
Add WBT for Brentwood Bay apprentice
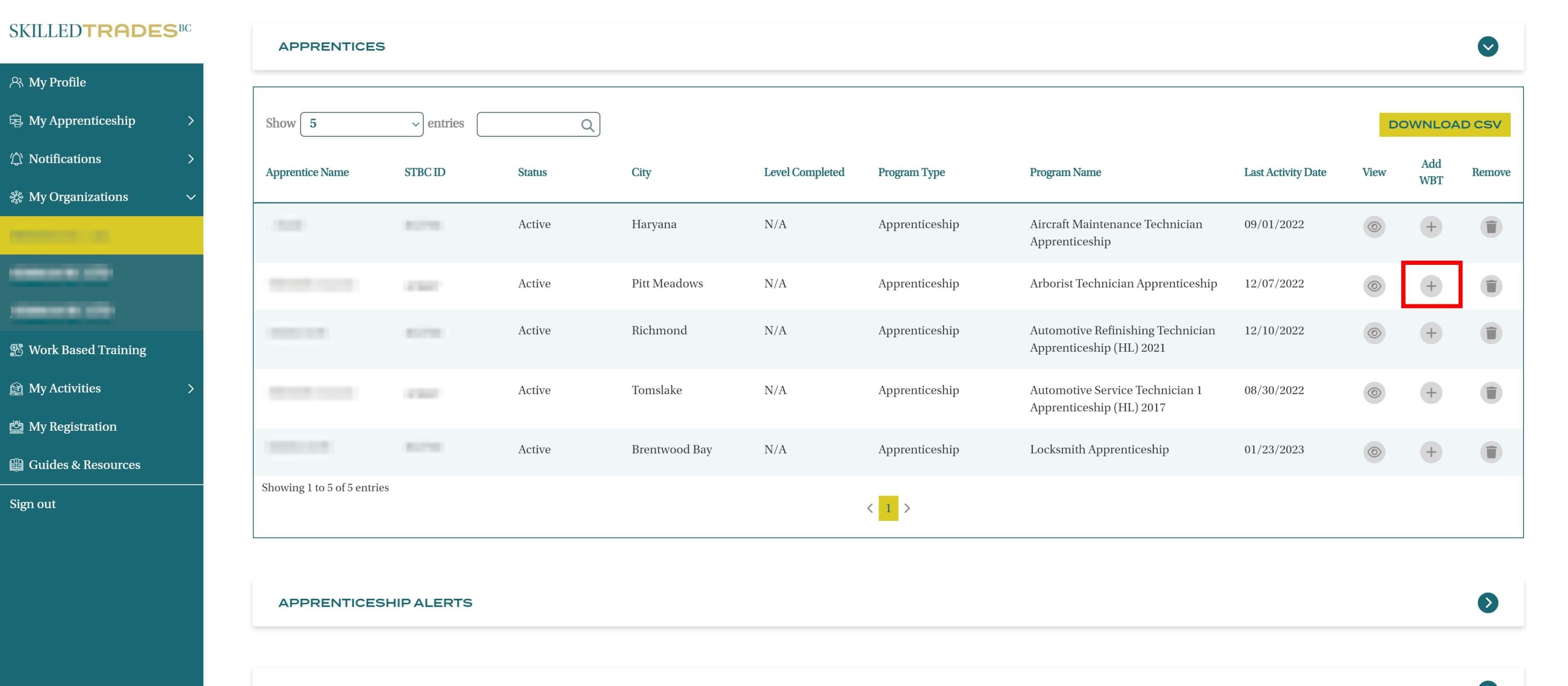[x=1430, y=452]
